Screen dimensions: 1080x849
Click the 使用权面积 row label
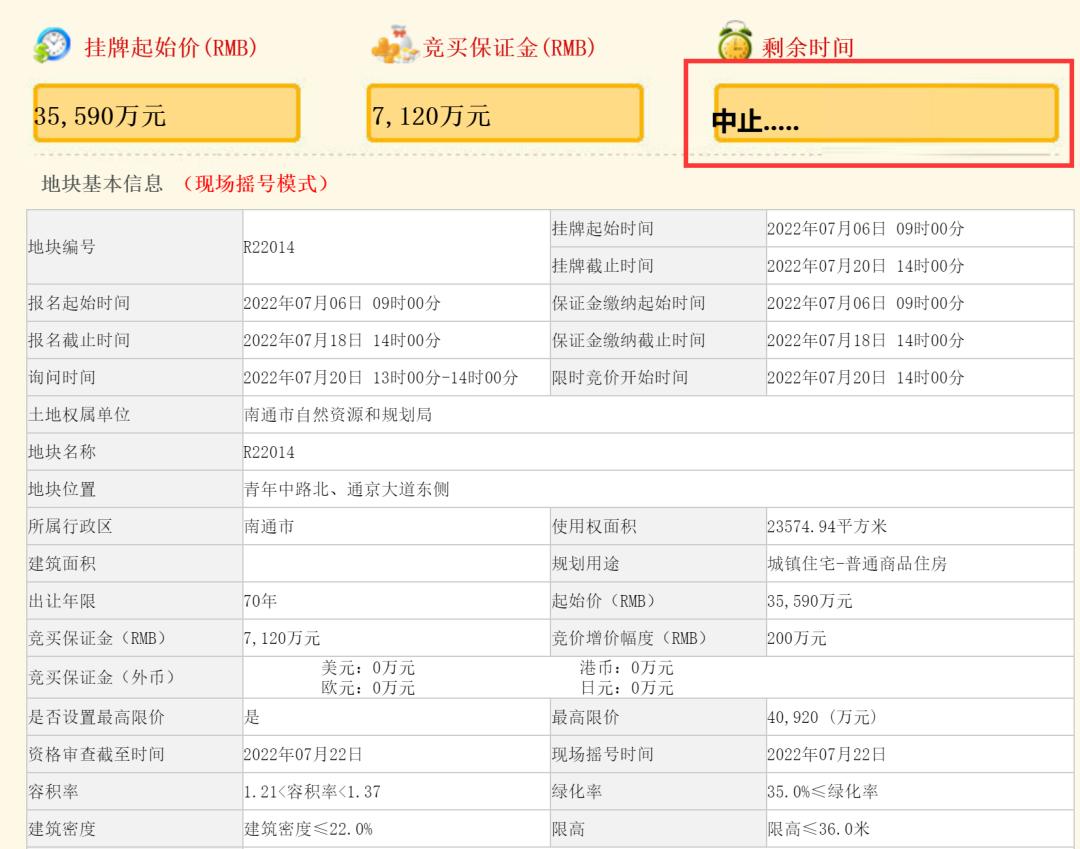594,527
